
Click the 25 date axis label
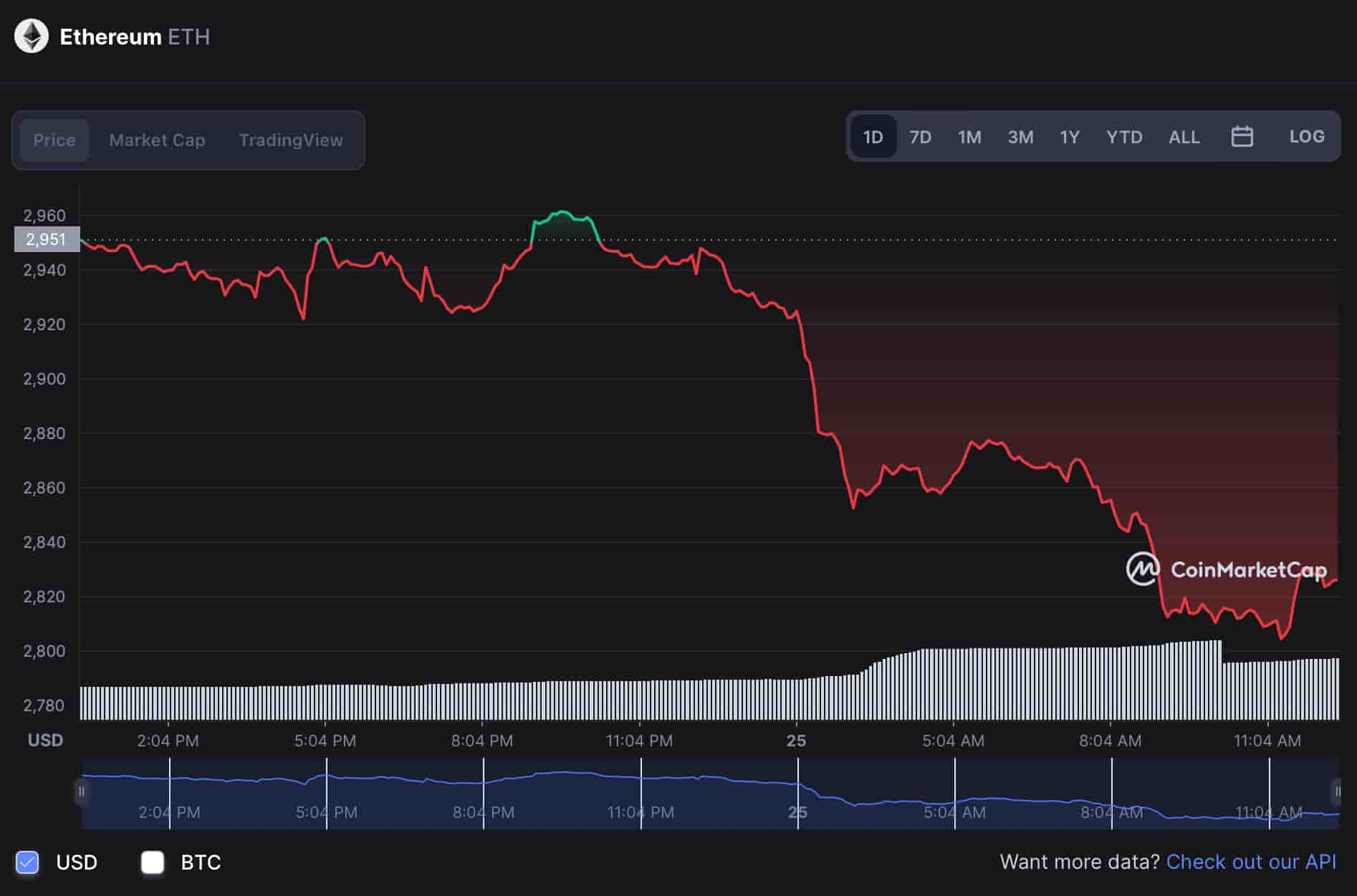point(796,741)
